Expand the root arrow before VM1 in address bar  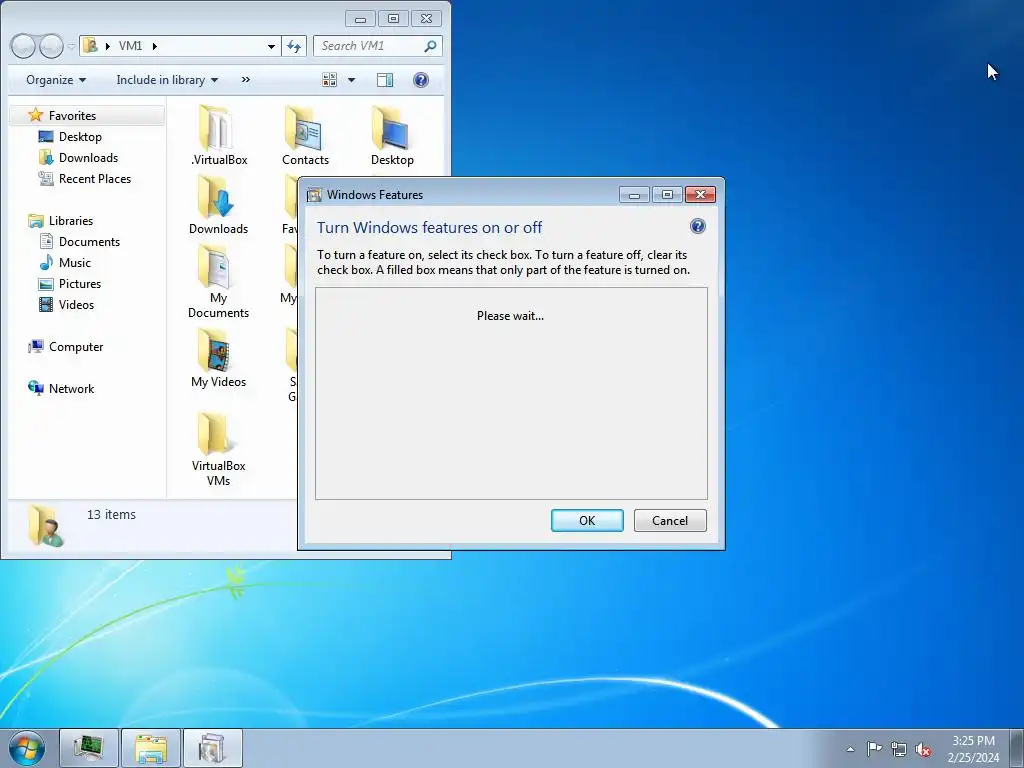pyautogui.click(x=108, y=46)
